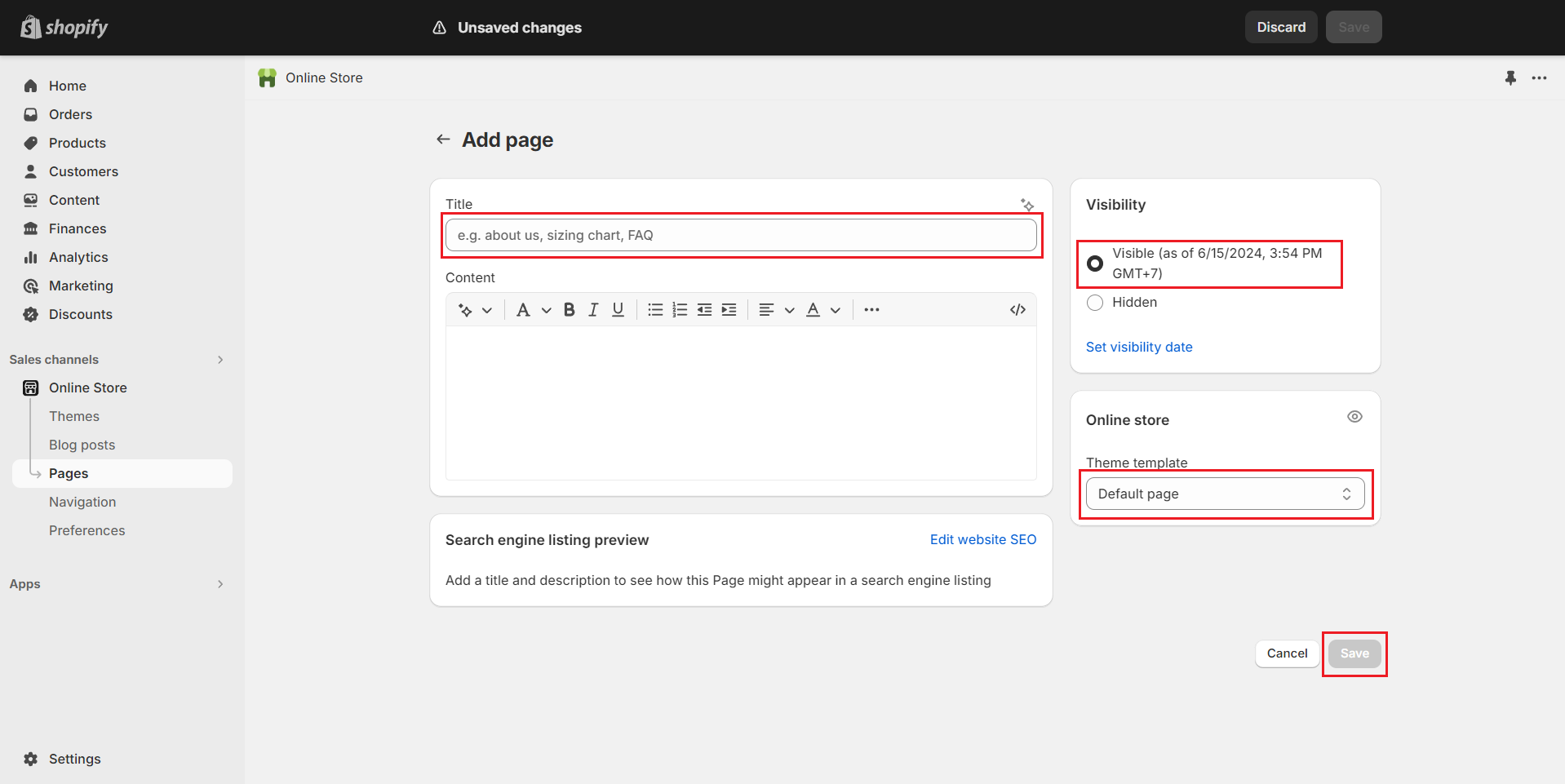This screenshot has width=1565, height=784.
Task: Select the Hidden visibility option
Action: coord(1095,303)
